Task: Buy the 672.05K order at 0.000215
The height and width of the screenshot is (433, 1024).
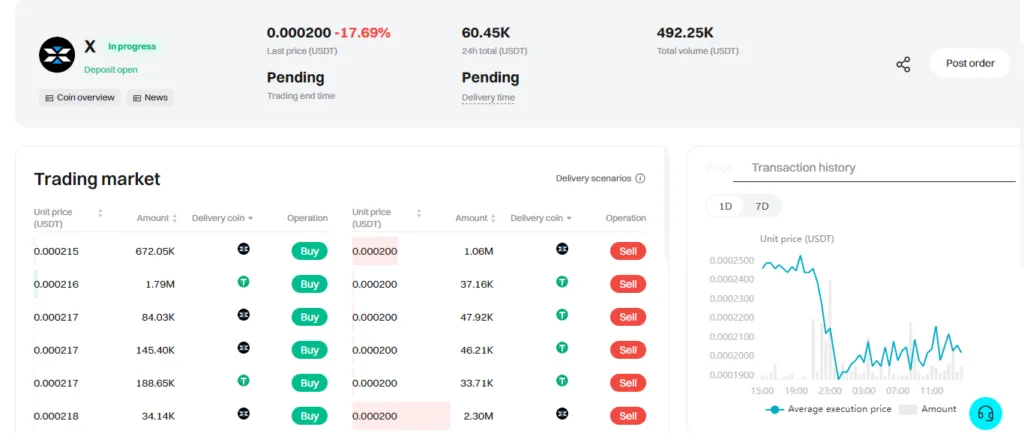Action: click(310, 251)
